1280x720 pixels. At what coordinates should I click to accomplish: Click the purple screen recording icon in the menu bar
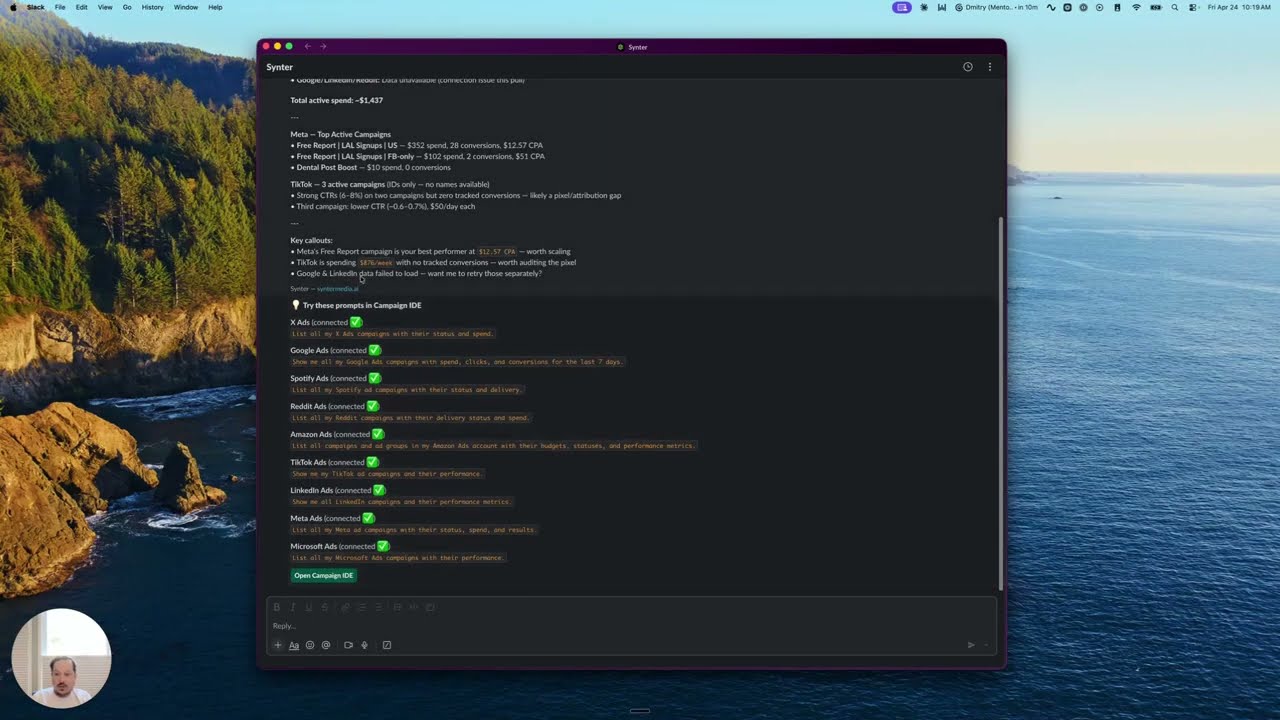point(902,7)
